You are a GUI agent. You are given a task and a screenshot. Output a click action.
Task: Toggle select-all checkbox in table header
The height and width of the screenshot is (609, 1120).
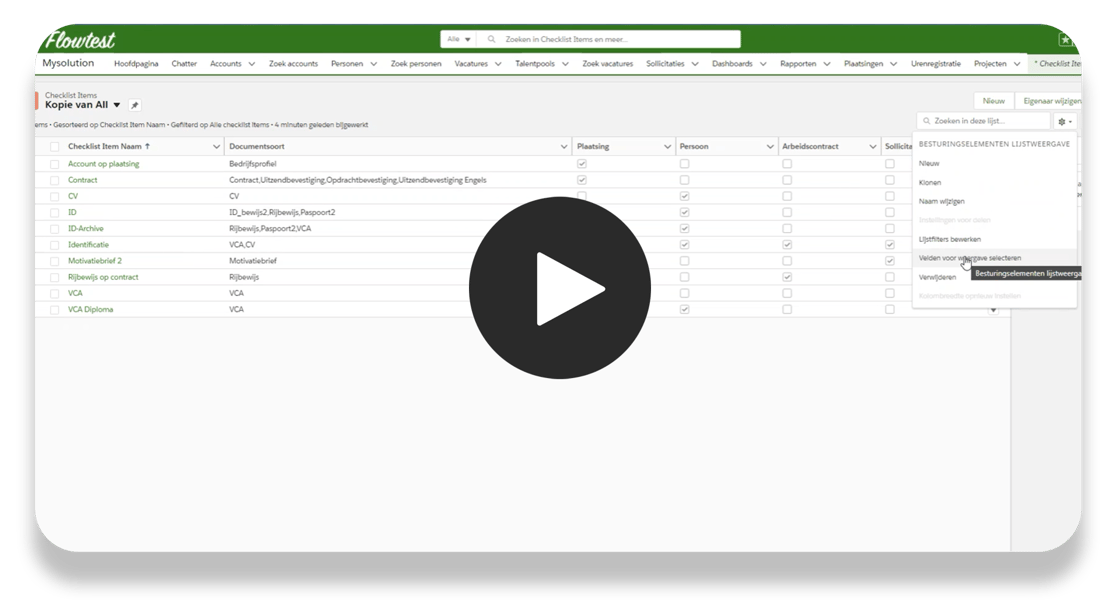54,146
